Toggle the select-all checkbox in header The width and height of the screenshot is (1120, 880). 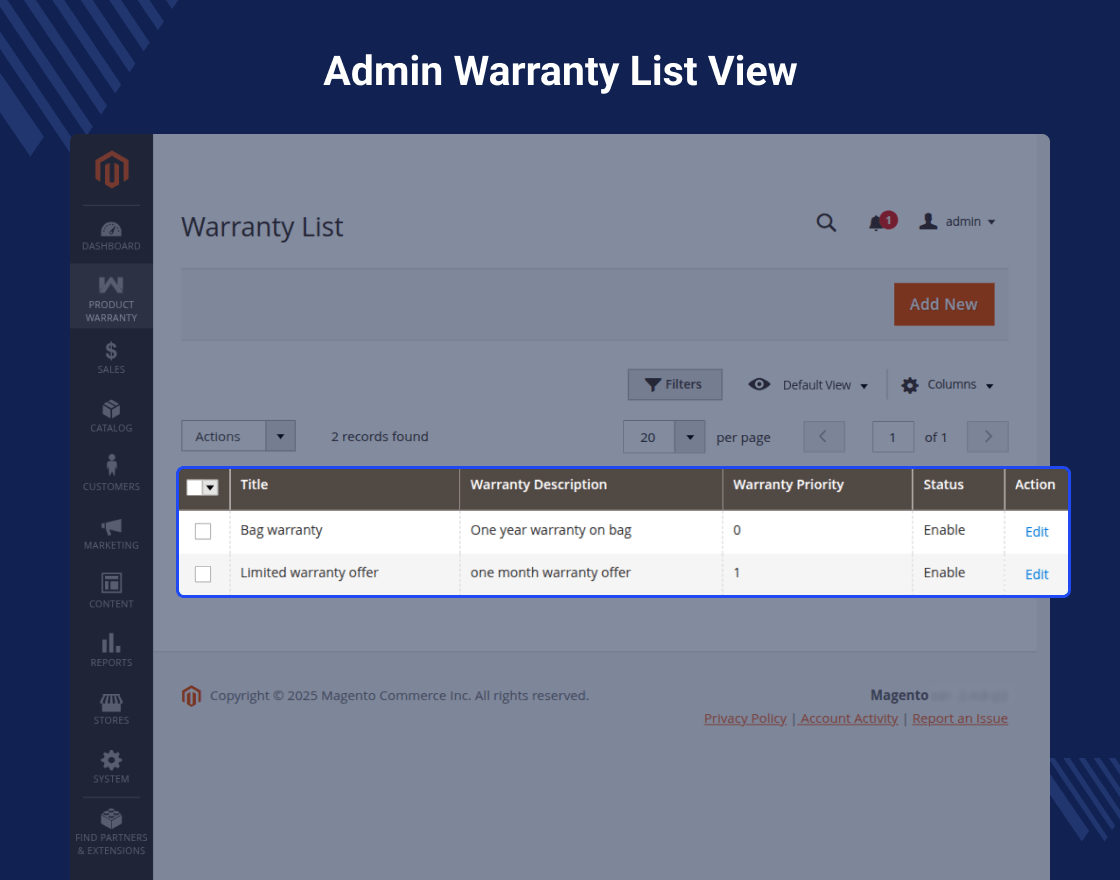pos(194,487)
